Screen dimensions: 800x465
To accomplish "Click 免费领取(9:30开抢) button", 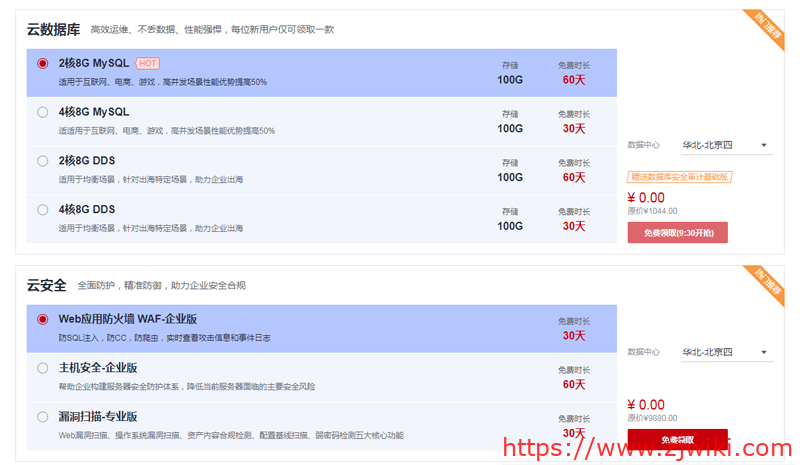I will [678, 233].
